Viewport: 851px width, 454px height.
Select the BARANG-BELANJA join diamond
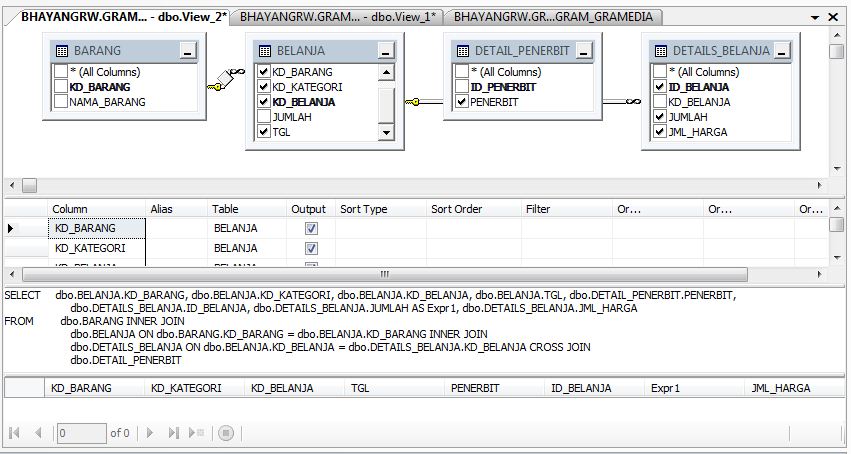click(x=226, y=79)
